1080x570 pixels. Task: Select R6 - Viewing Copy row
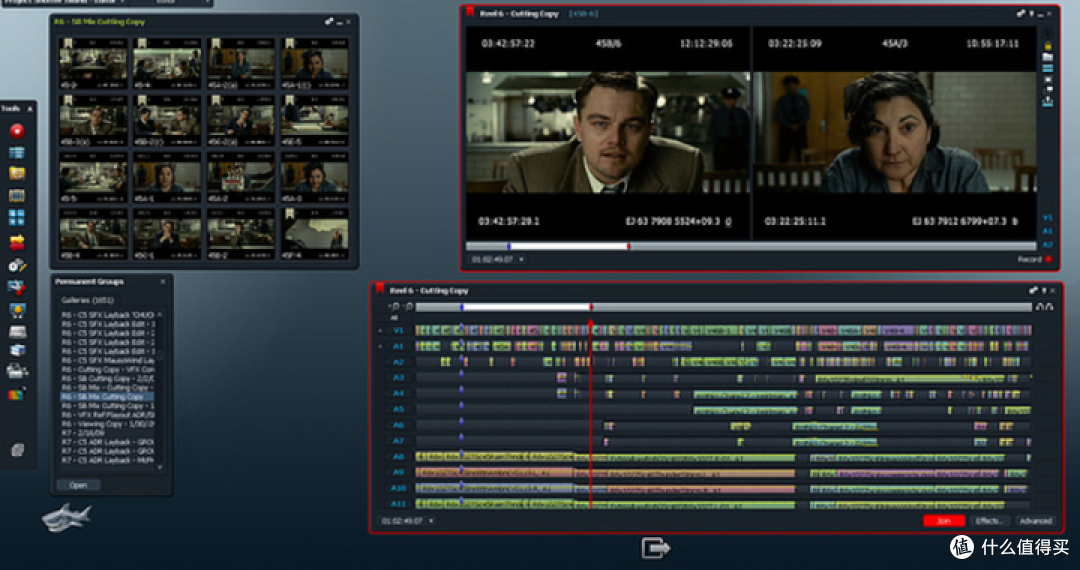(x=107, y=423)
